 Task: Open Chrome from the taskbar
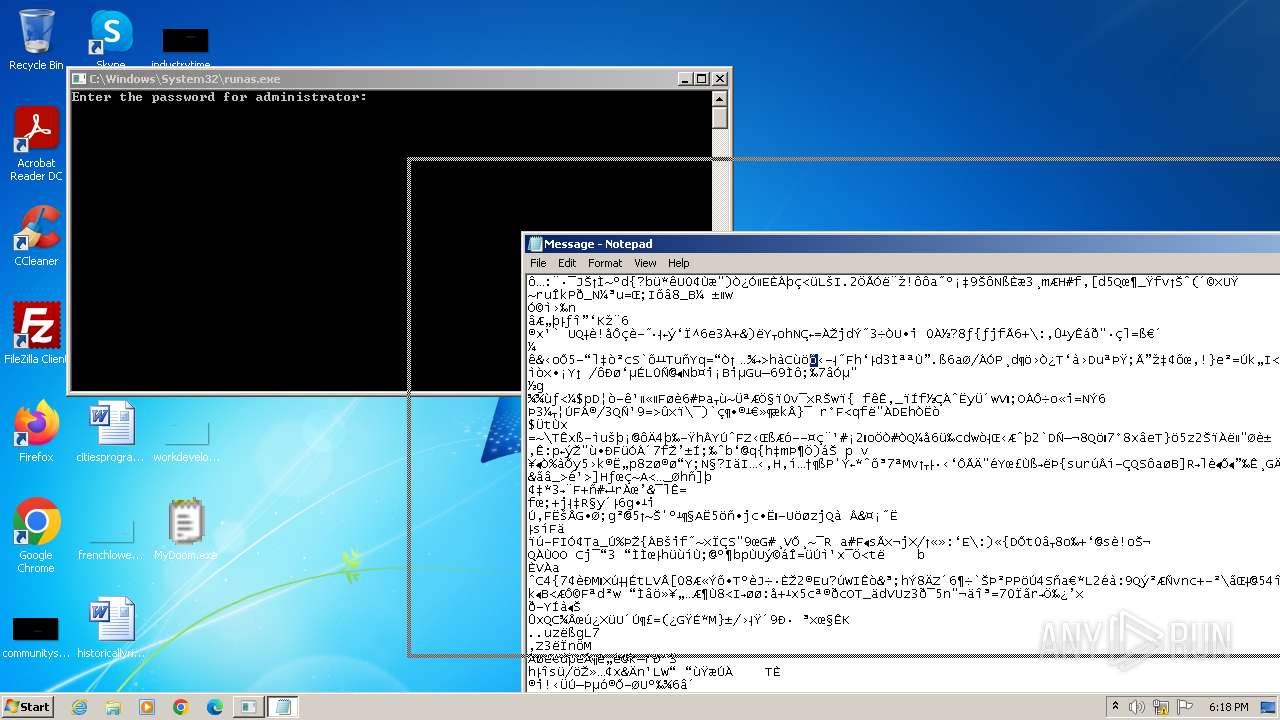181,707
